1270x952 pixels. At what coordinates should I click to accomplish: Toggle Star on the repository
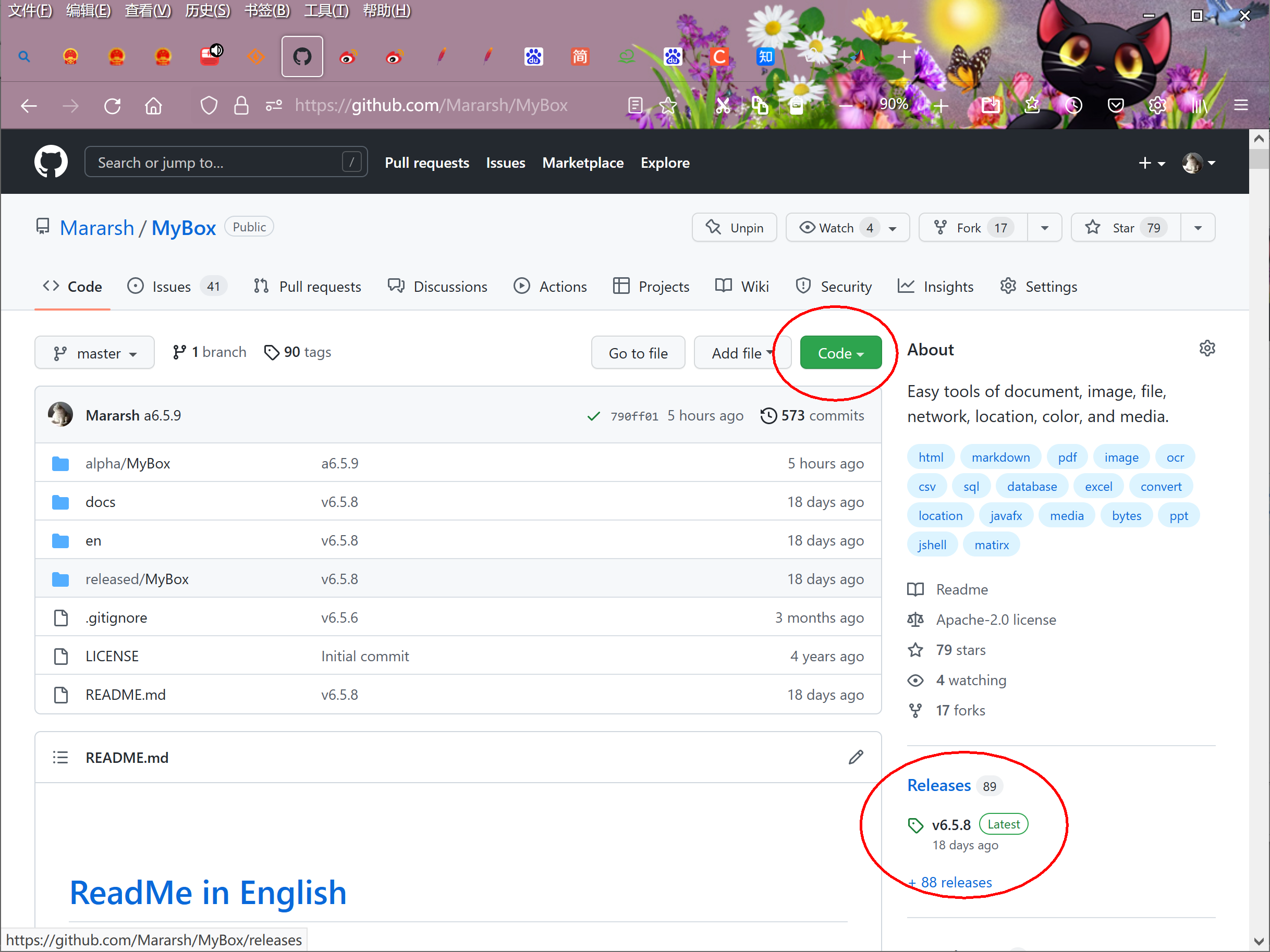[x=1125, y=228]
